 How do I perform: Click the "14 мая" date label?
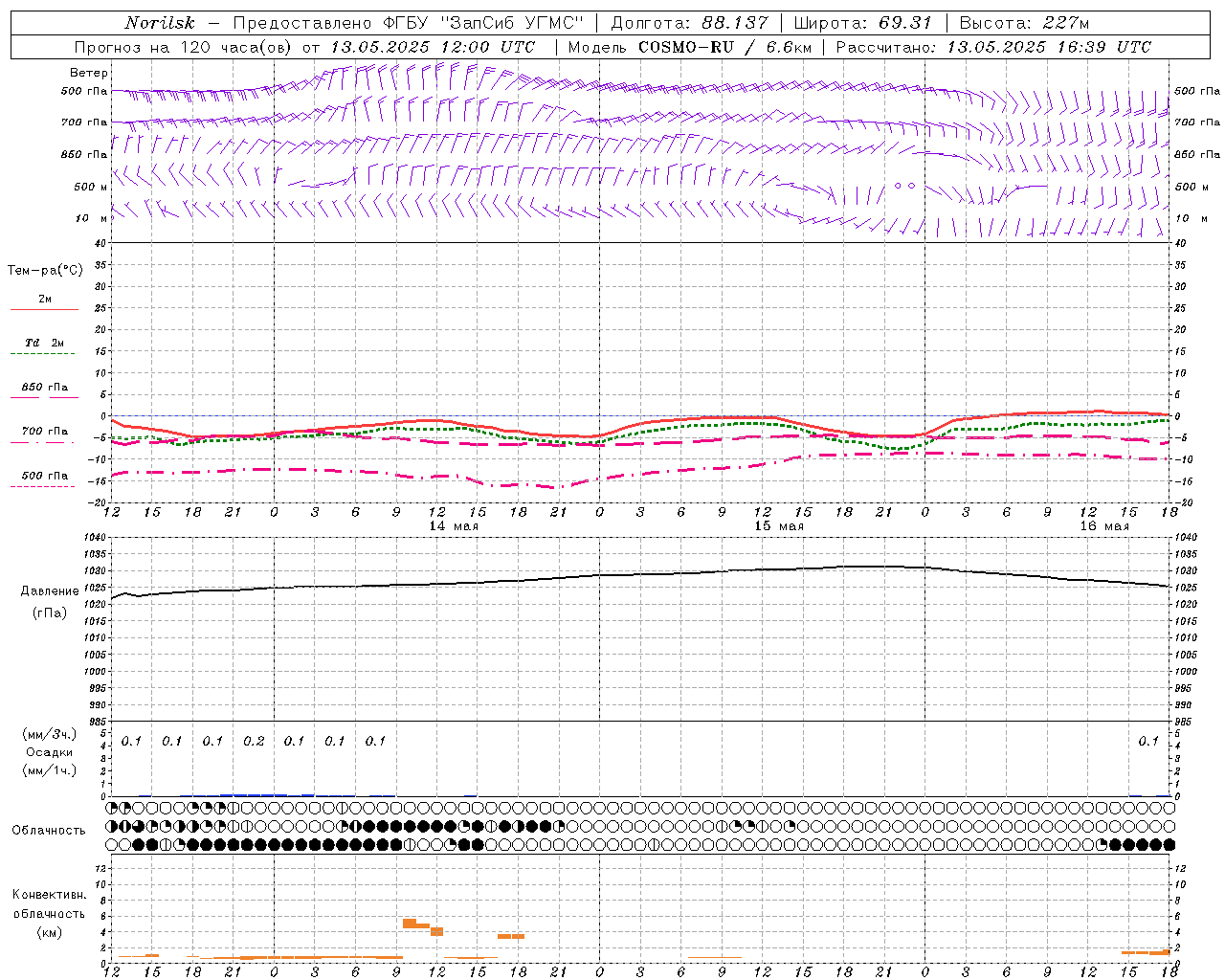click(x=454, y=526)
